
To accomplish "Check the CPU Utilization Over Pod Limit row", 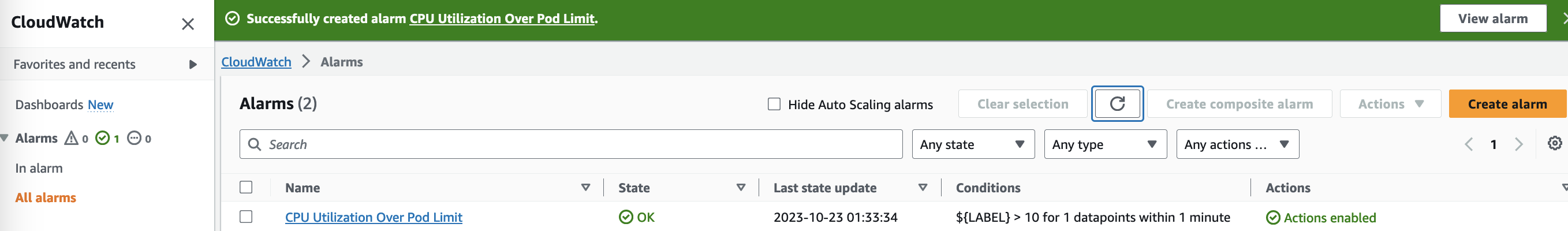I will (246, 217).
